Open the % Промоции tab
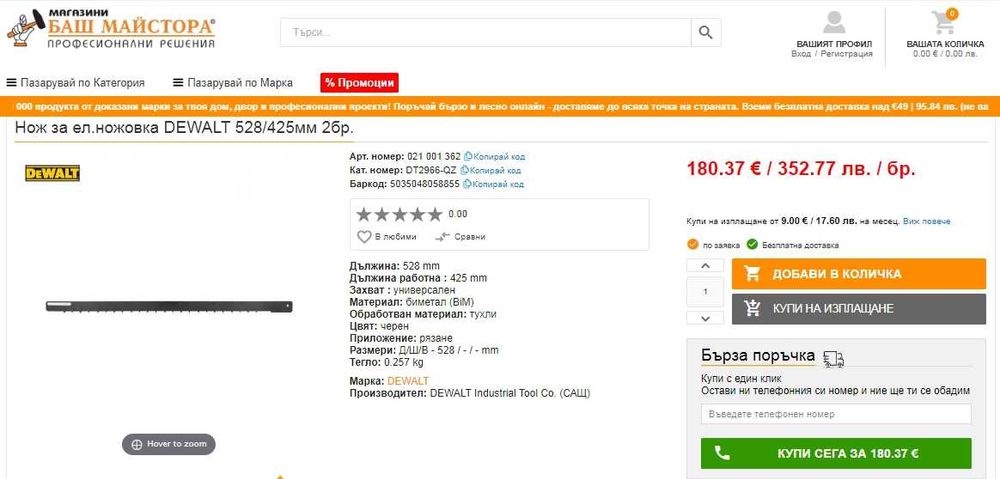The image size is (1000, 479). (359, 83)
